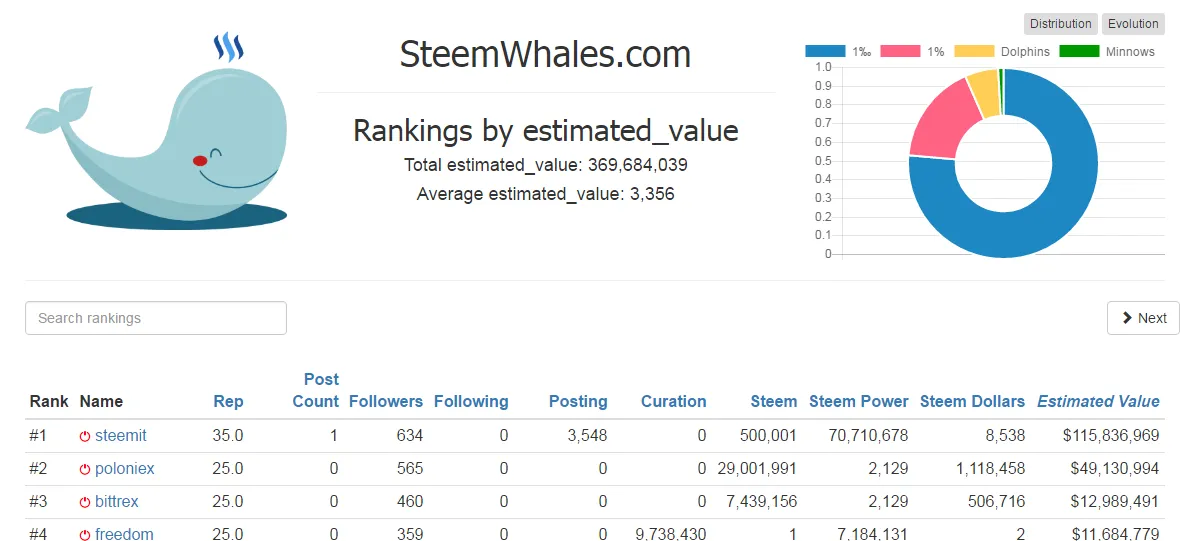The height and width of the screenshot is (541, 1185).
Task: Open the freedom account link
Action: (x=124, y=534)
